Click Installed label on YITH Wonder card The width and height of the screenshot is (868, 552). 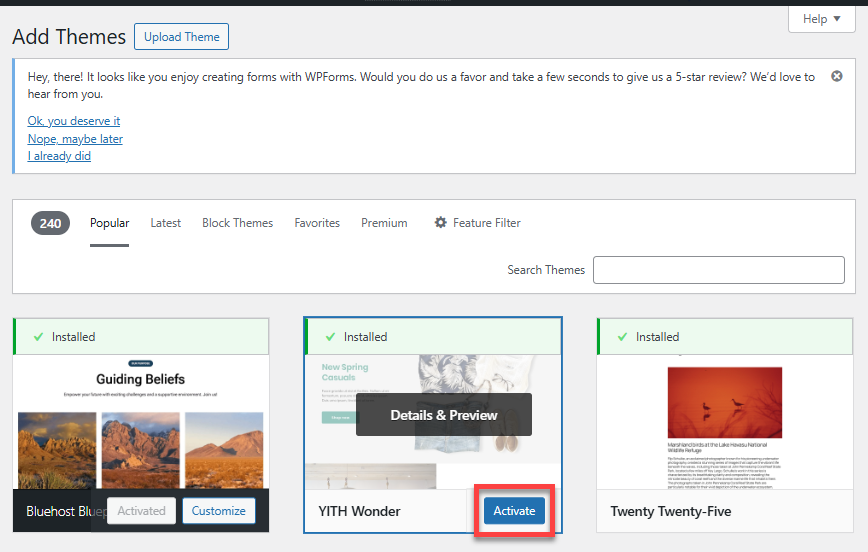[365, 337]
